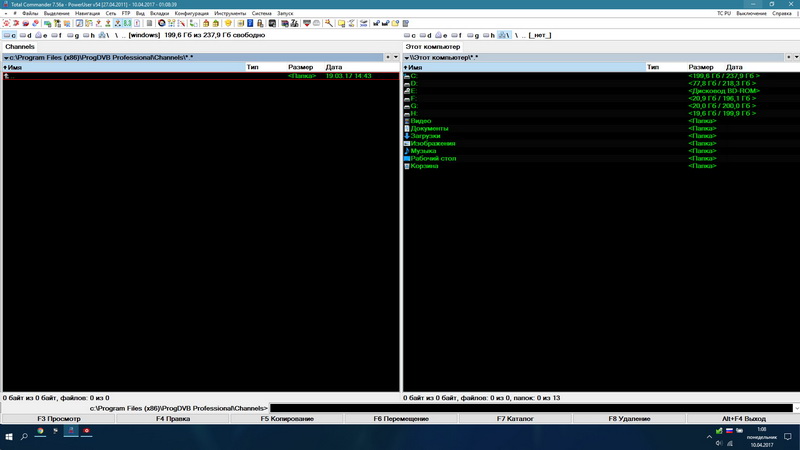
Task: Select drive c in left panel
Action: pyautogui.click(x=11, y=35)
